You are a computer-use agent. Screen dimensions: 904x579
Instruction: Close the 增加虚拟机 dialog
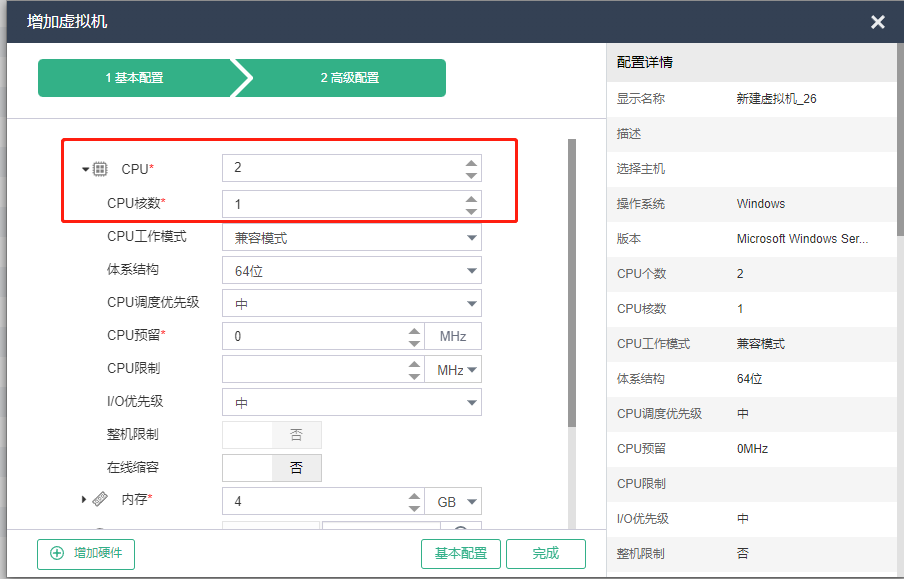click(x=877, y=22)
